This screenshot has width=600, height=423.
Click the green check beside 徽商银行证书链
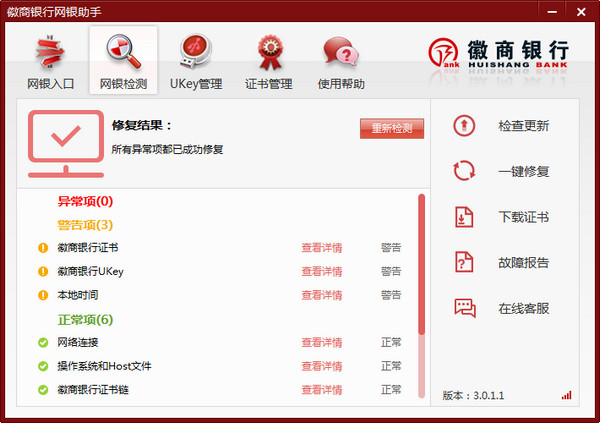click(x=43, y=390)
